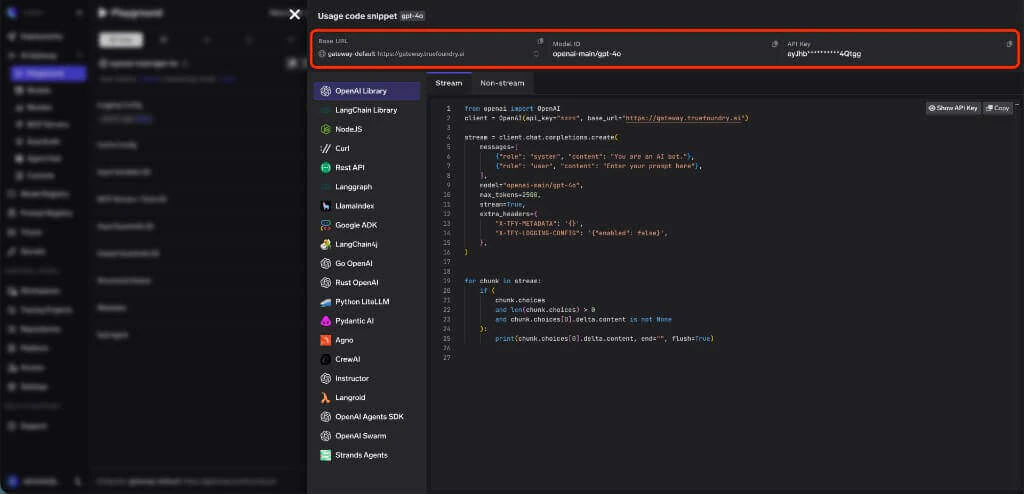Copy the Base URL value
This screenshot has height=494, width=1024.
click(540, 42)
